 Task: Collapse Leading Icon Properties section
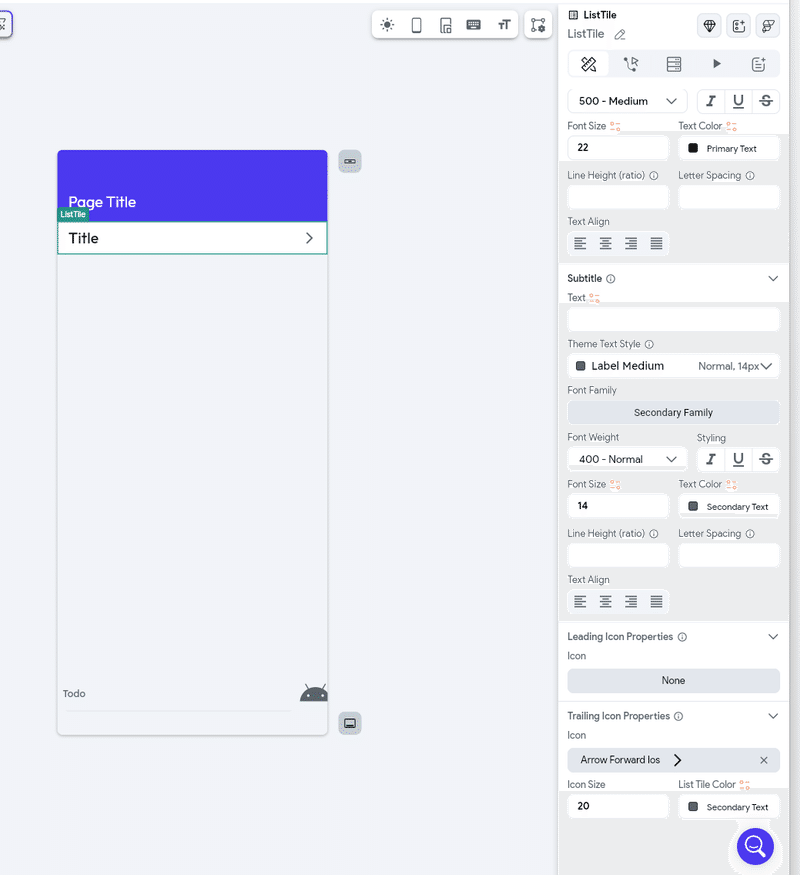click(x=773, y=637)
